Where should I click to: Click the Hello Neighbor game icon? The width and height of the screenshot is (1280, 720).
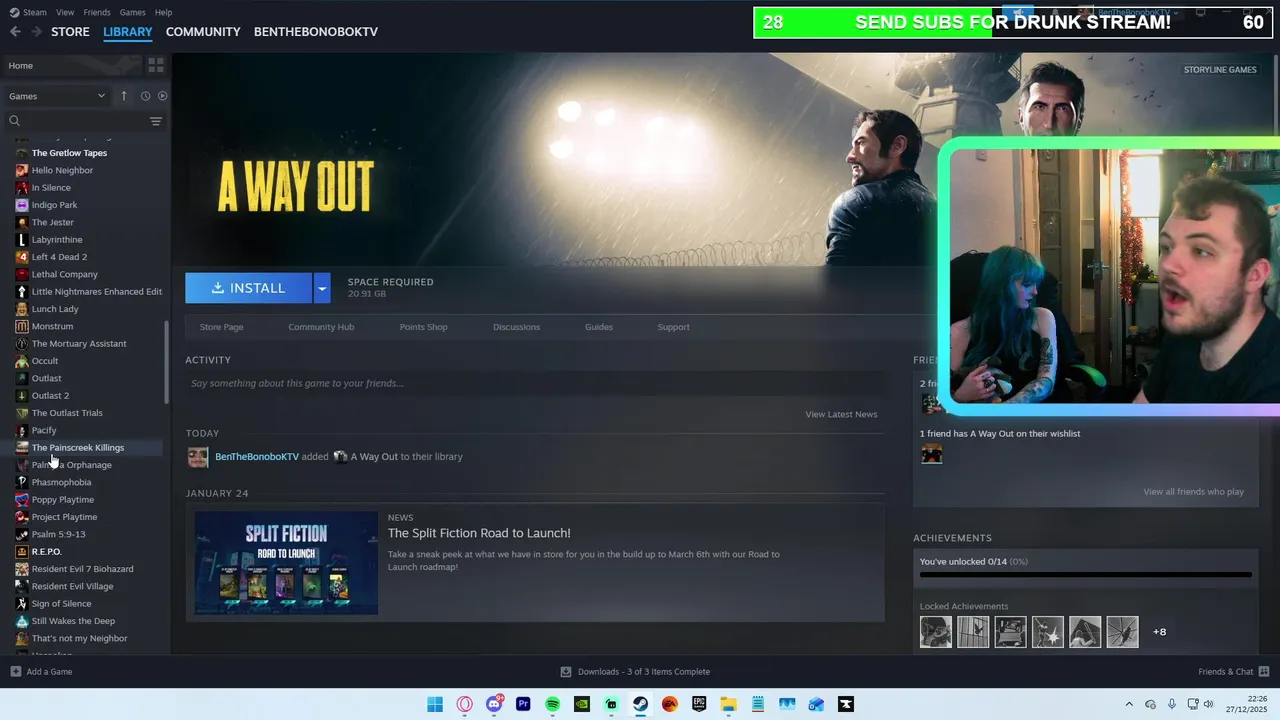(x=22, y=170)
